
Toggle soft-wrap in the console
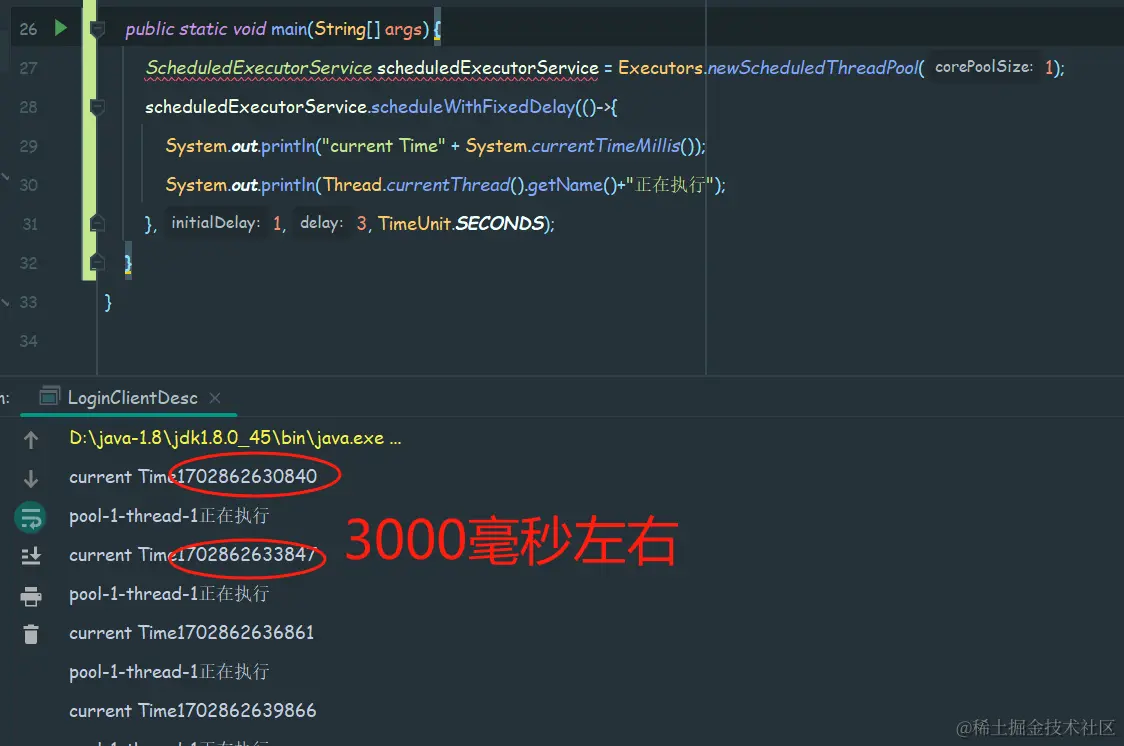coord(30,516)
